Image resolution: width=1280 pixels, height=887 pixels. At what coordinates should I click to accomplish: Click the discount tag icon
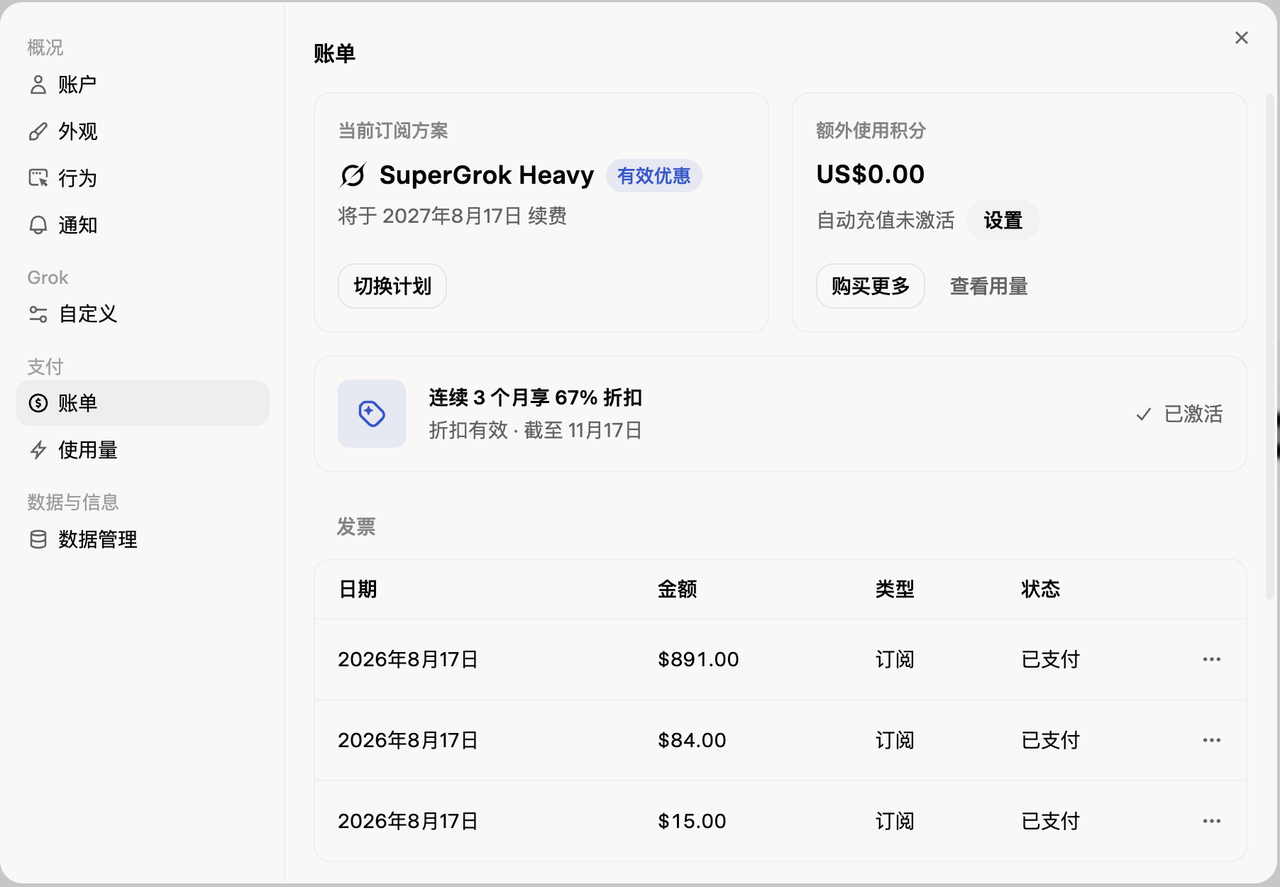point(372,413)
